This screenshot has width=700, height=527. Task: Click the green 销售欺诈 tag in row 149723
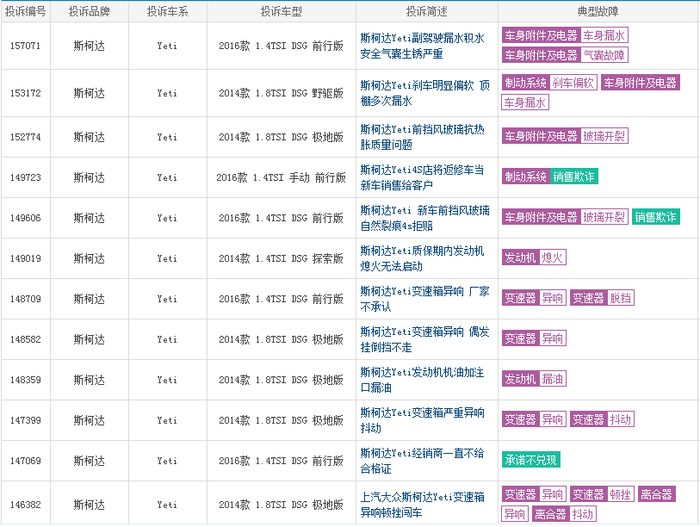click(x=574, y=177)
